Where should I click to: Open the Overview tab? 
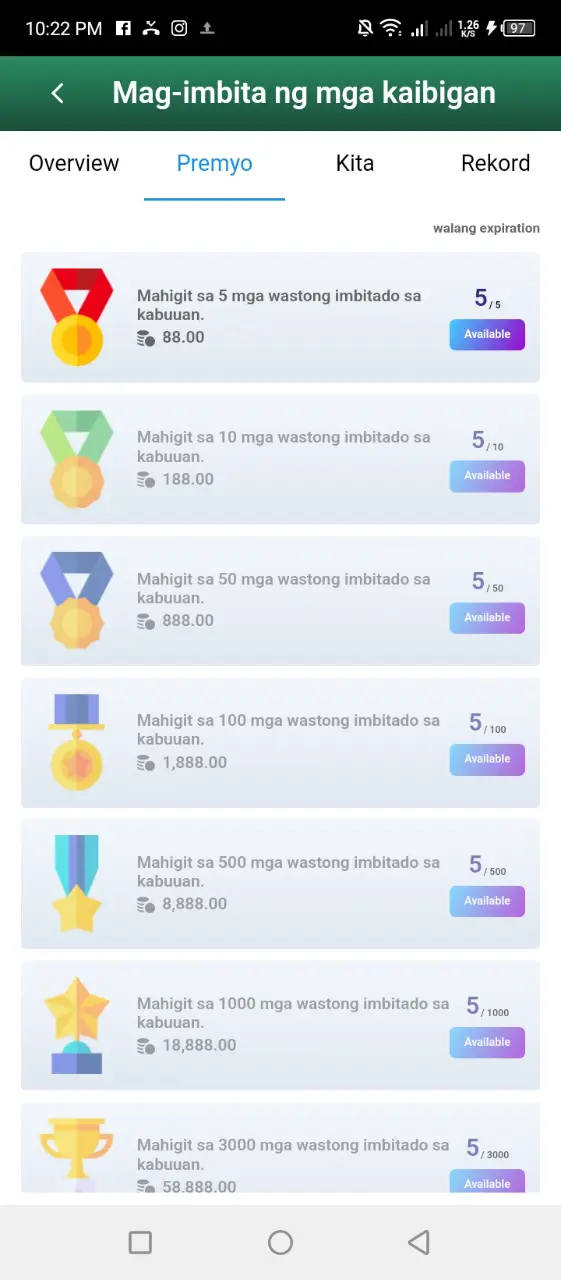click(x=74, y=164)
